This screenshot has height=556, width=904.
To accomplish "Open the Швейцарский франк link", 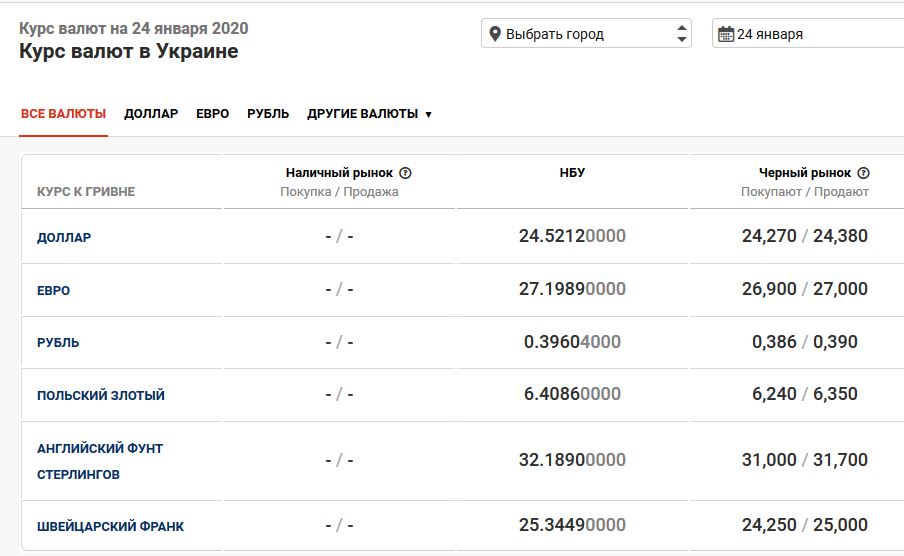I will click(x=110, y=527).
